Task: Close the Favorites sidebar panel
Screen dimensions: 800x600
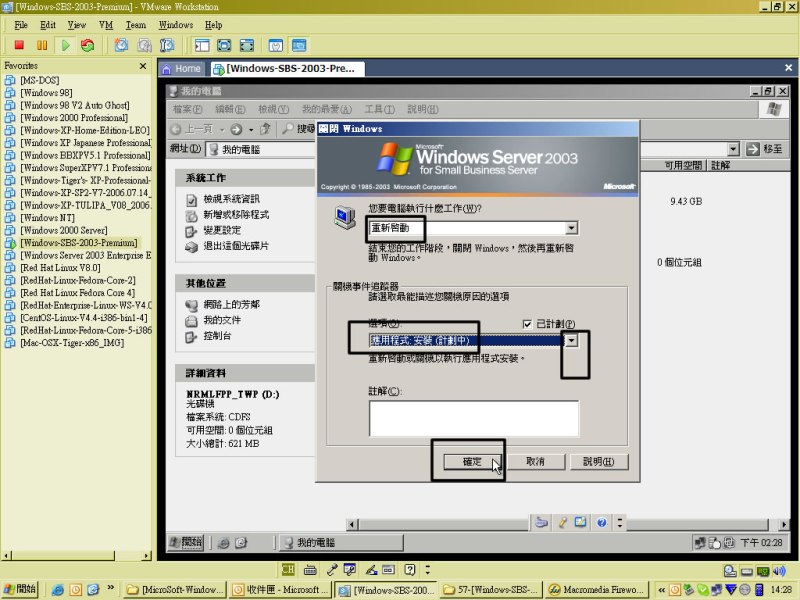Action: pyautogui.click(x=143, y=66)
